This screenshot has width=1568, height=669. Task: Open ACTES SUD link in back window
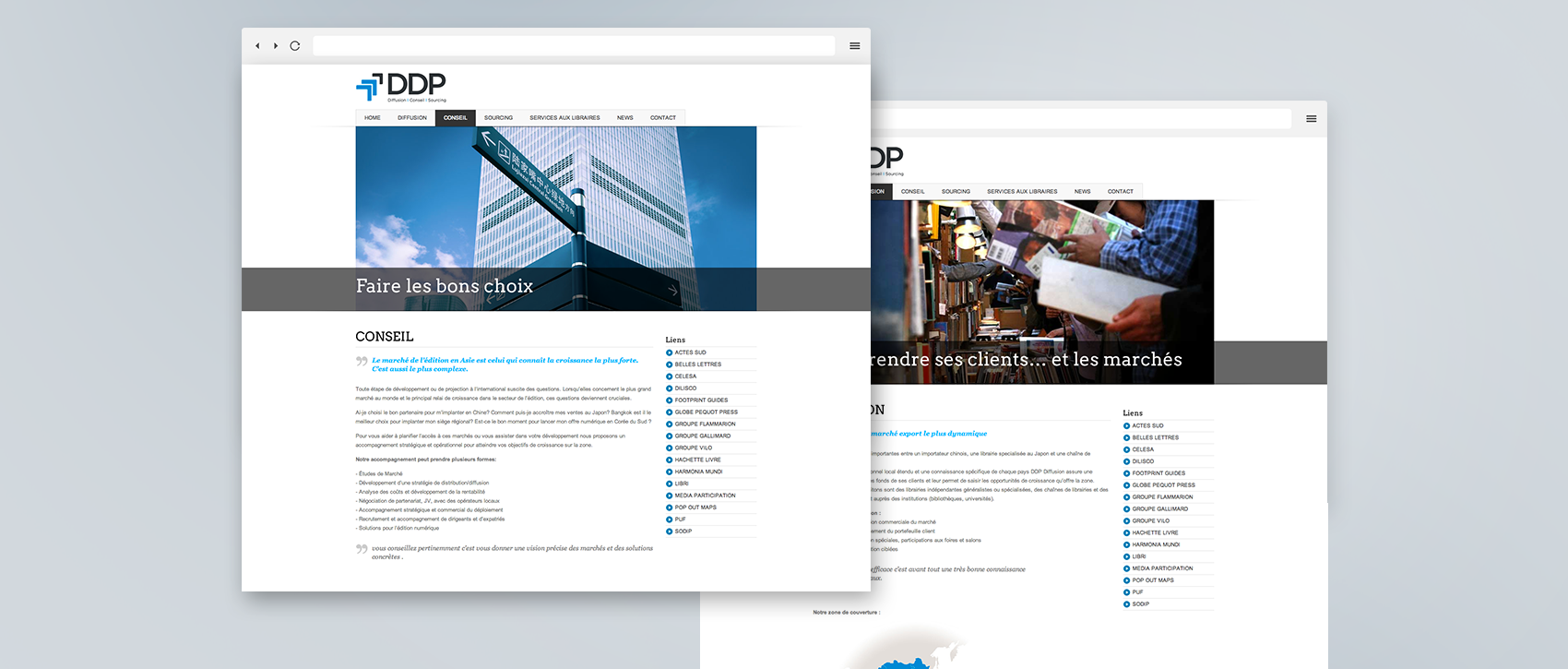click(x=1148, y=425)
